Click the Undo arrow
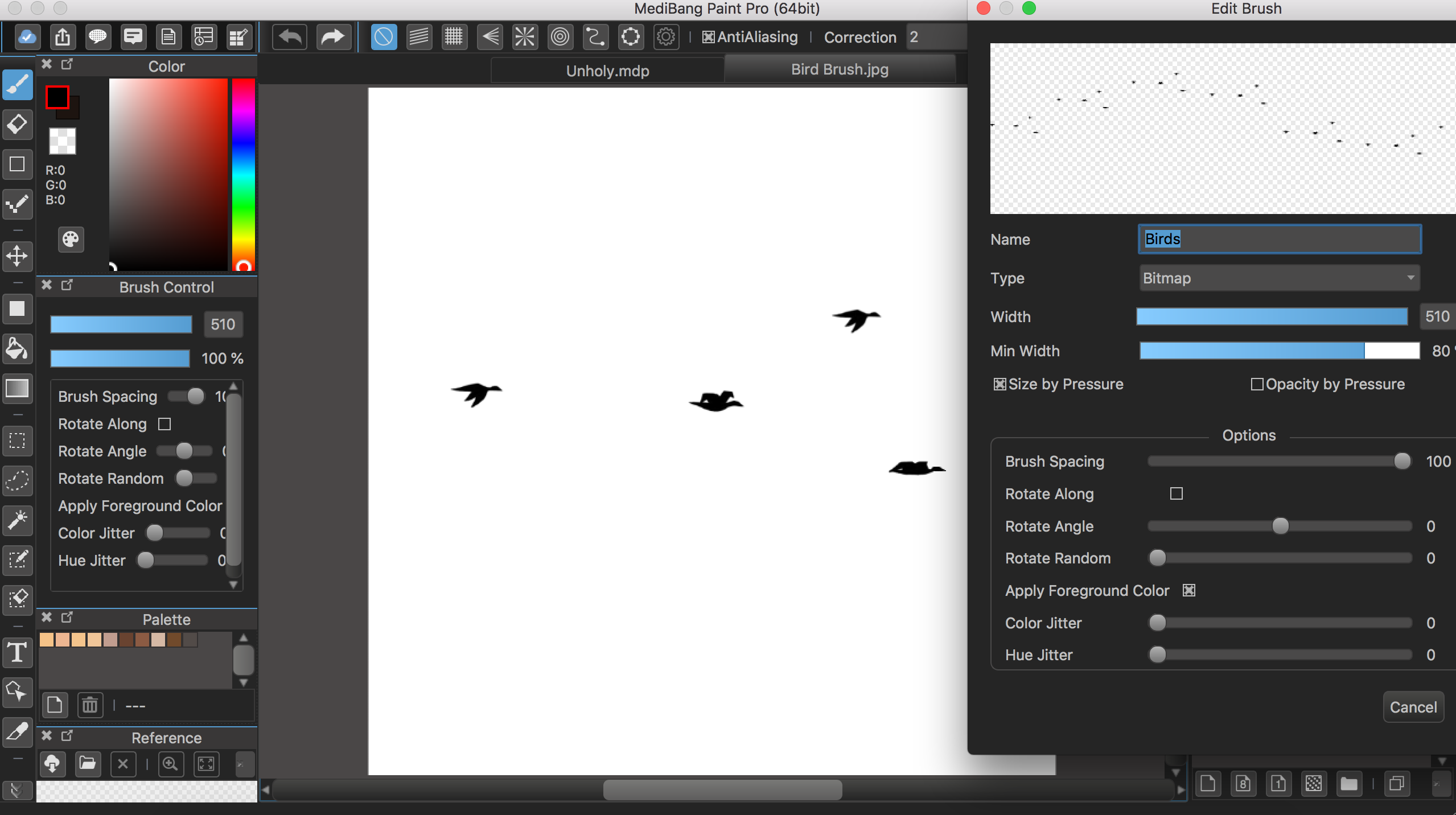The width and height of the screenshot is (1456, 815). (290, 38)
